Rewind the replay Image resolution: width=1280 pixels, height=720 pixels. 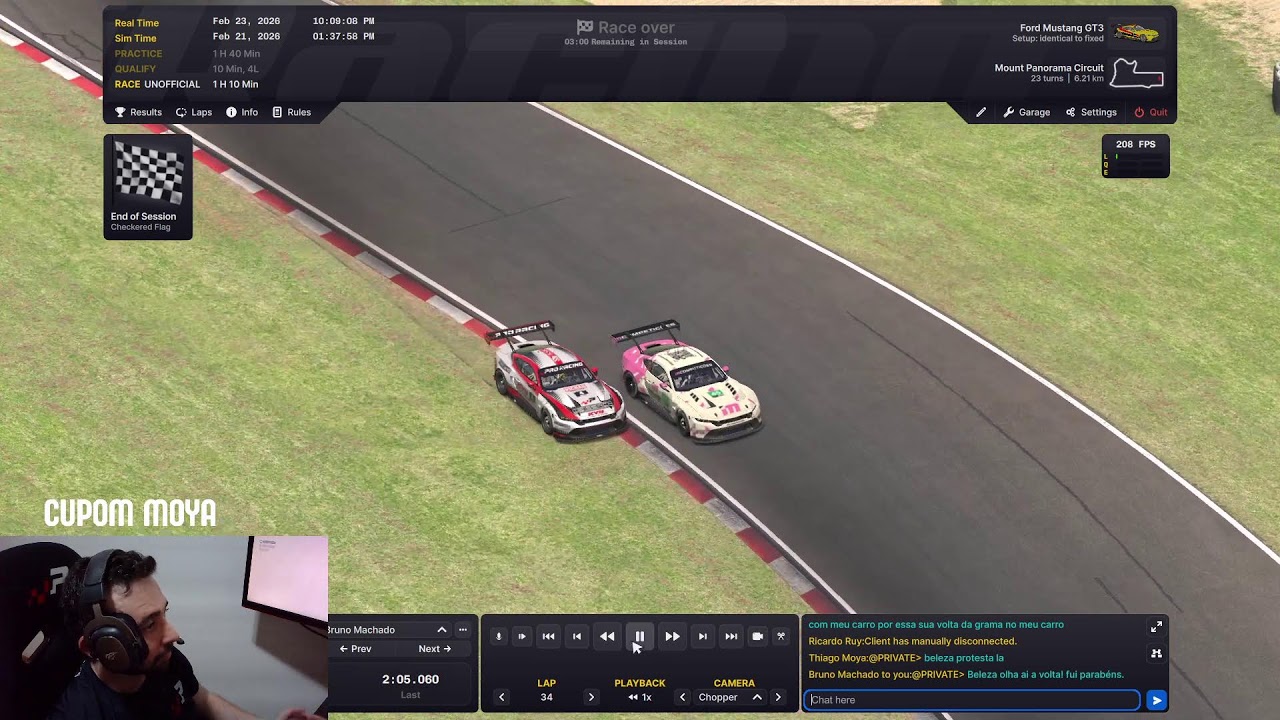coord(607,636)
